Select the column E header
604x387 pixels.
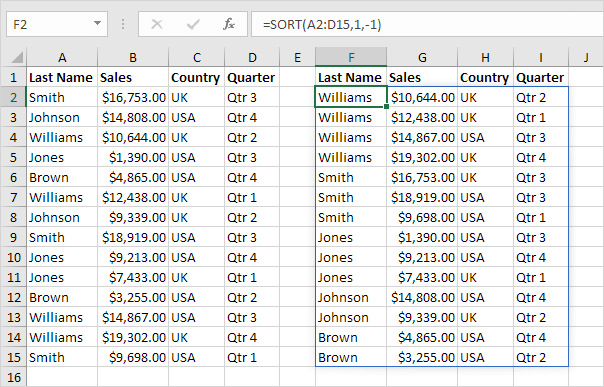tap(297, 57)
